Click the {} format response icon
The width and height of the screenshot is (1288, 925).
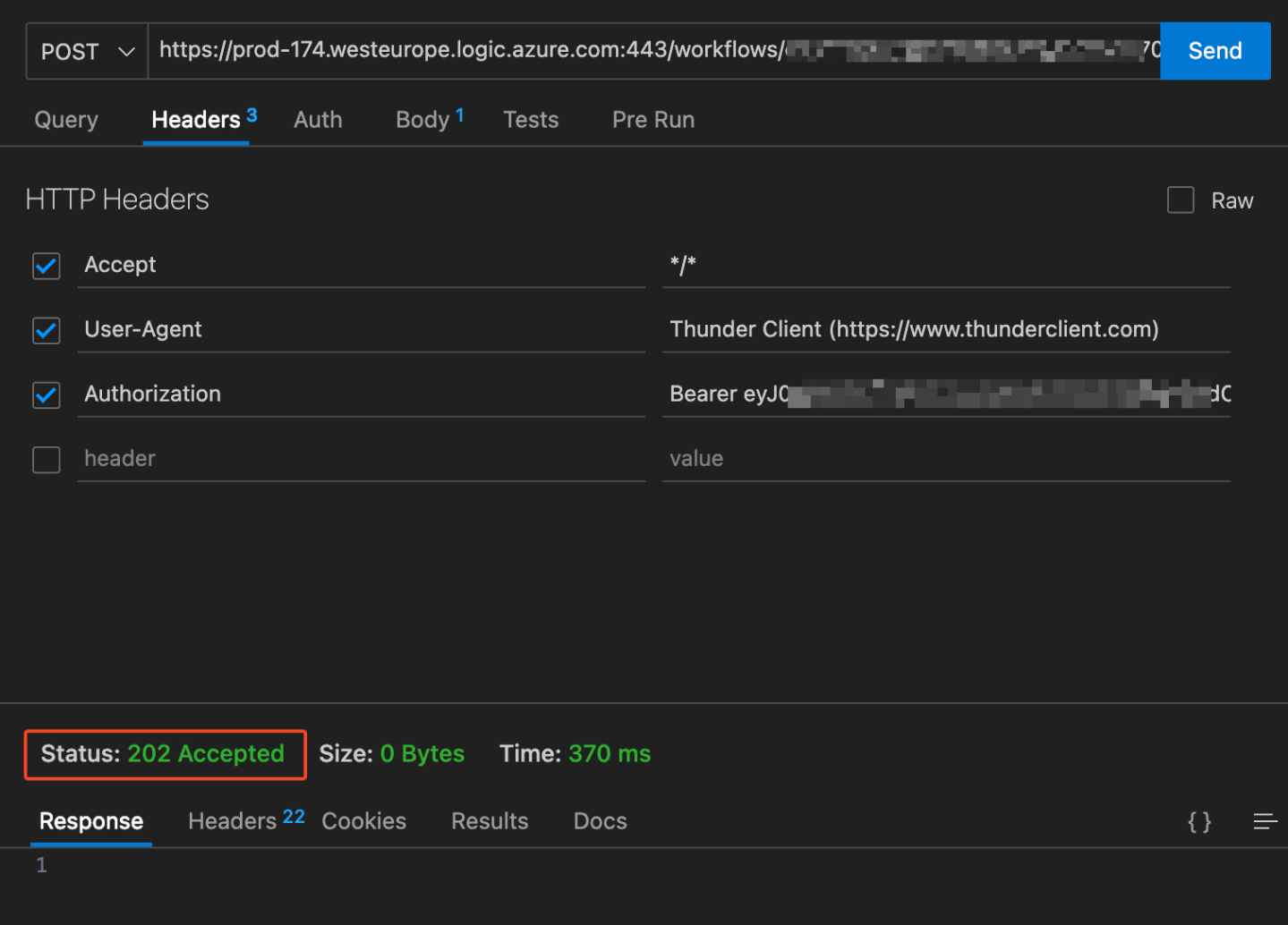coord(1198,821)
